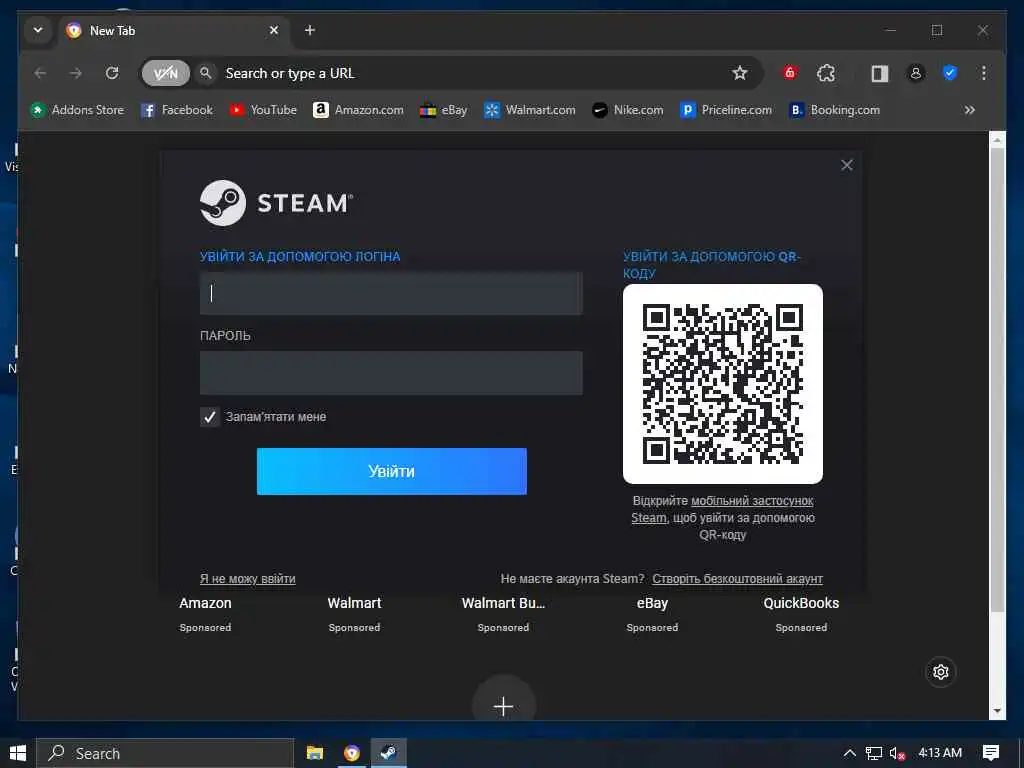Click the Увійти sign-in button
The width and height of the screenshot is (1024, 768).
pyautogui.click(x=392, y=472)
